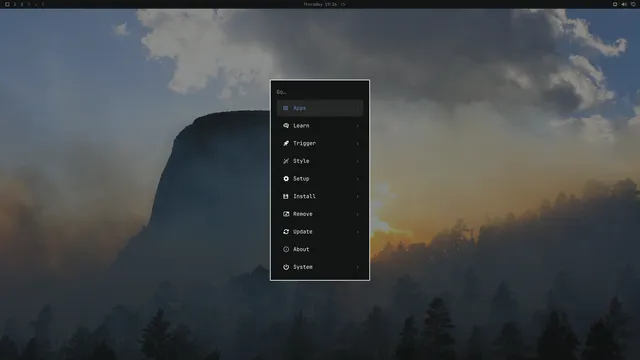This screenshot has height=360, width=640.
Task: Expand the Learn submenu chevron
Action: (358, 126)
